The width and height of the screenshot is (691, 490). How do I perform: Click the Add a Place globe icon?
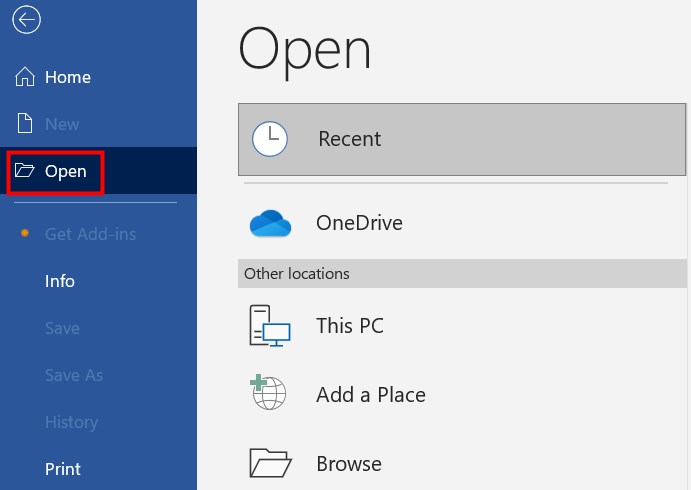pyautogui.click(x=270, y=394)
